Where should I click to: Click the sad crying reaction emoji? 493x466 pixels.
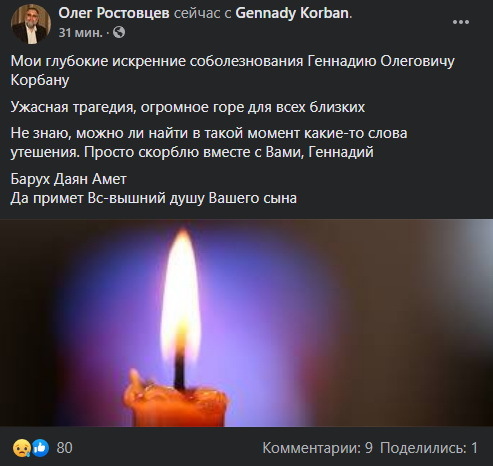coord(21,448)
